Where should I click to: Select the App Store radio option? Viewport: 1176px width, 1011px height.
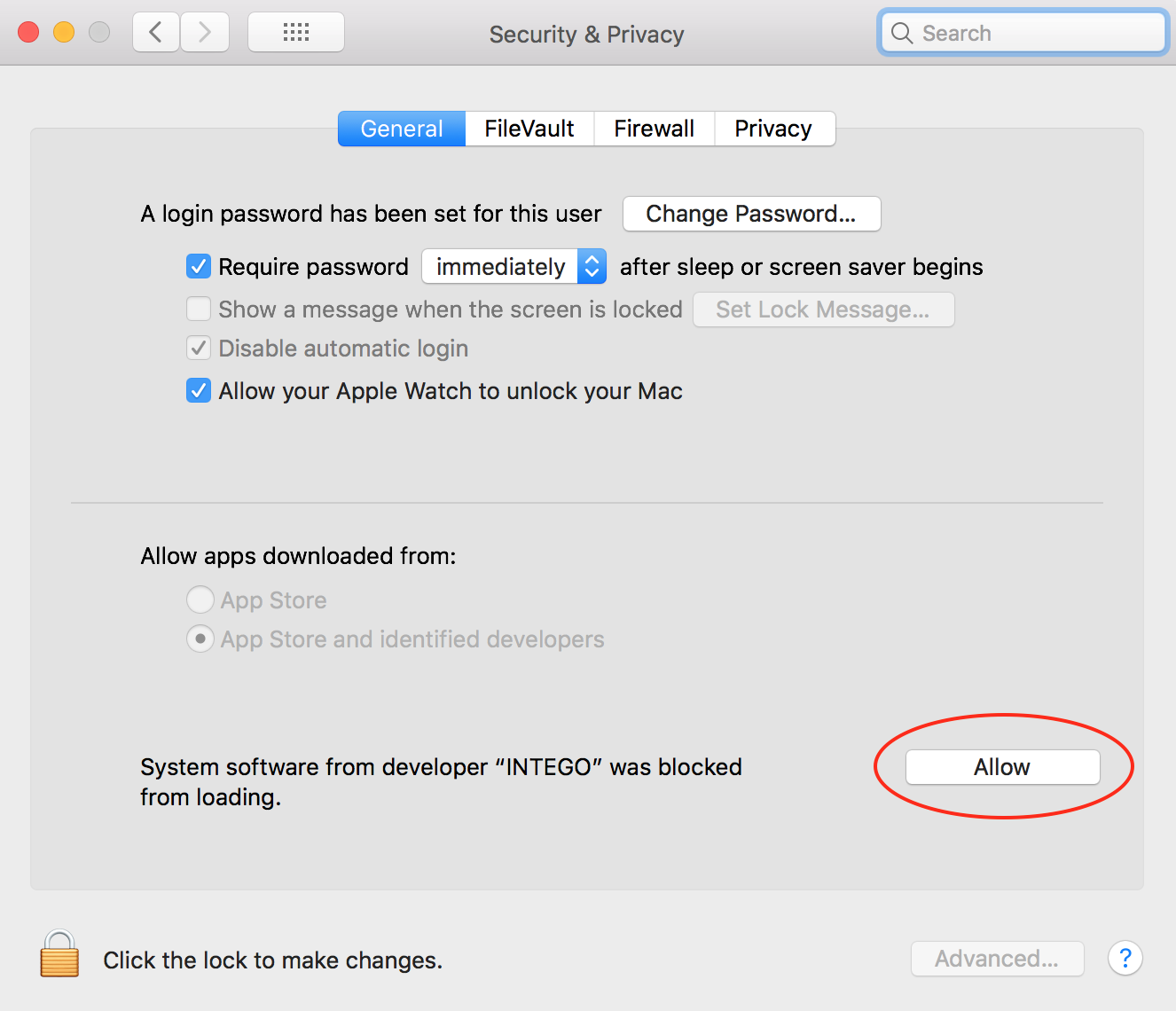200,600
